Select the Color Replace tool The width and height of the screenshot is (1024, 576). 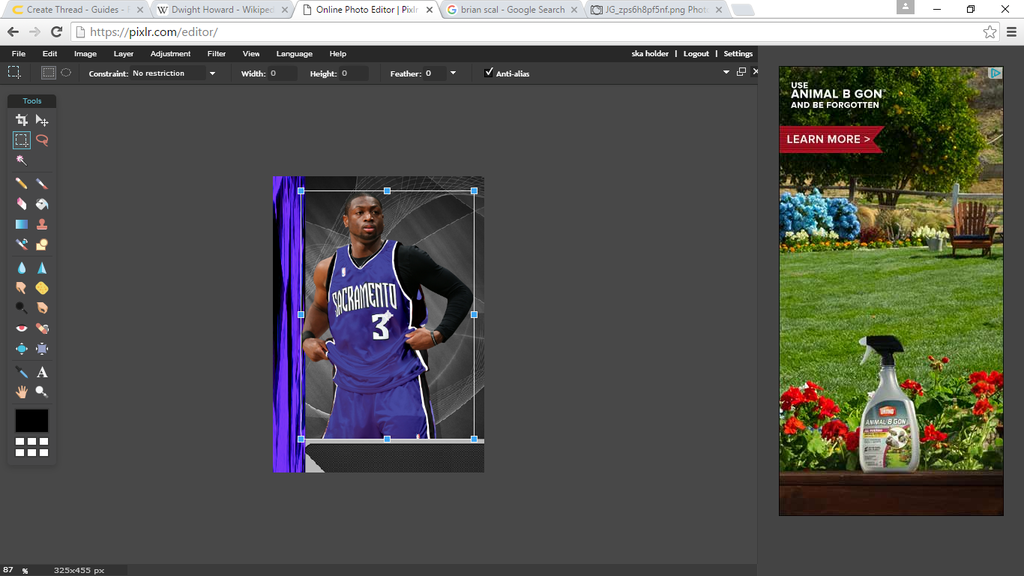[x=22, y=244]
